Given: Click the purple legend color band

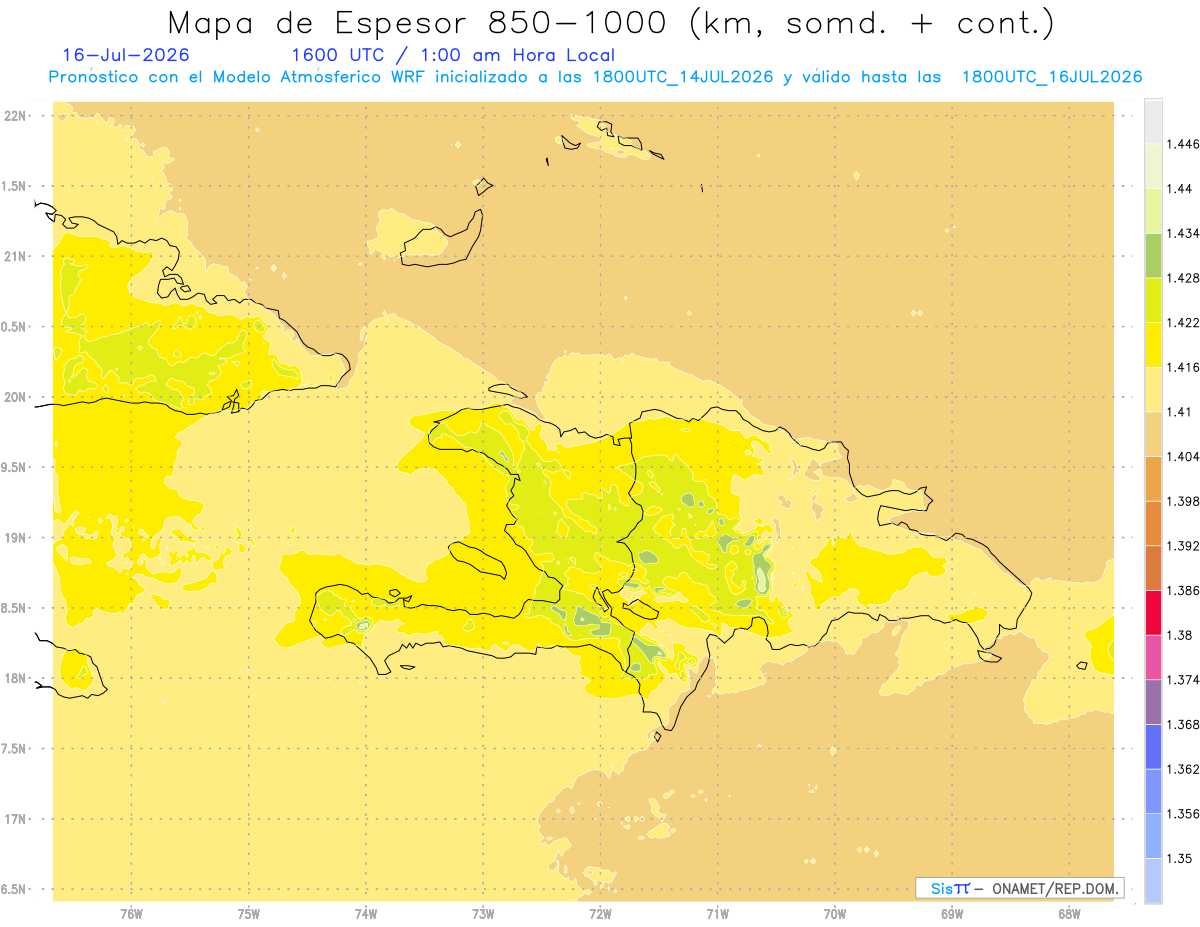Looking at the screenshot, I should point(1153,701).
